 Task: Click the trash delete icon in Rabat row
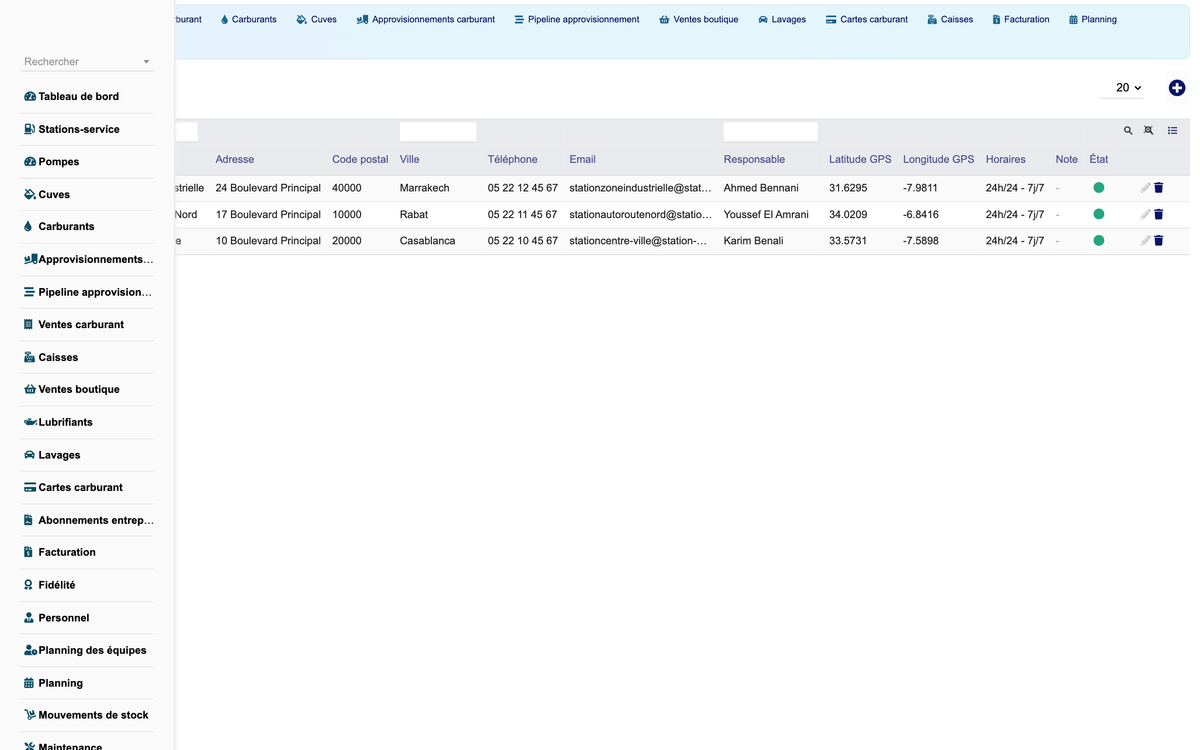(1159, 214)
